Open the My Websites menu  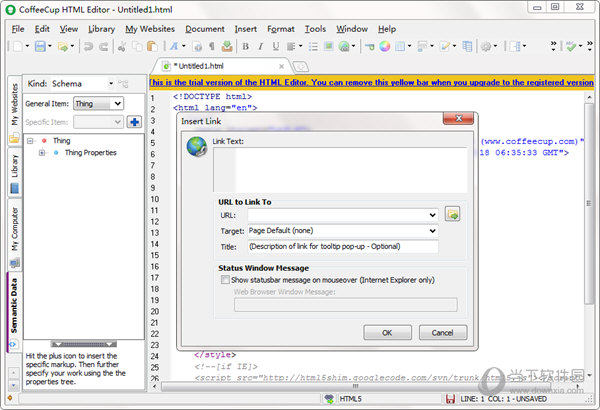pyautogui.click(x=150, y=29)
